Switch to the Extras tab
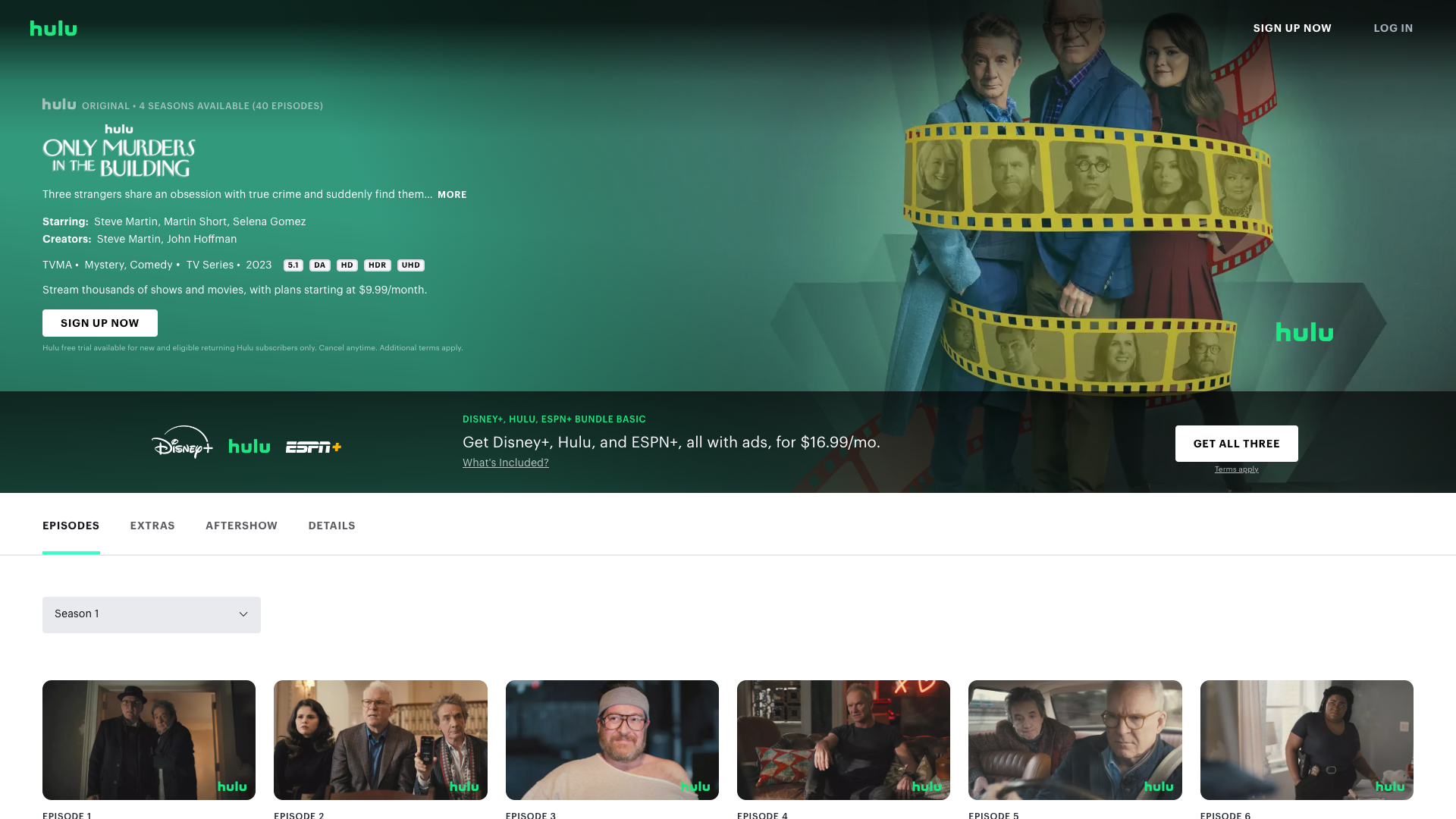Image resolution: width=1456 pixels, height=819 pixels. pos(152,526)
